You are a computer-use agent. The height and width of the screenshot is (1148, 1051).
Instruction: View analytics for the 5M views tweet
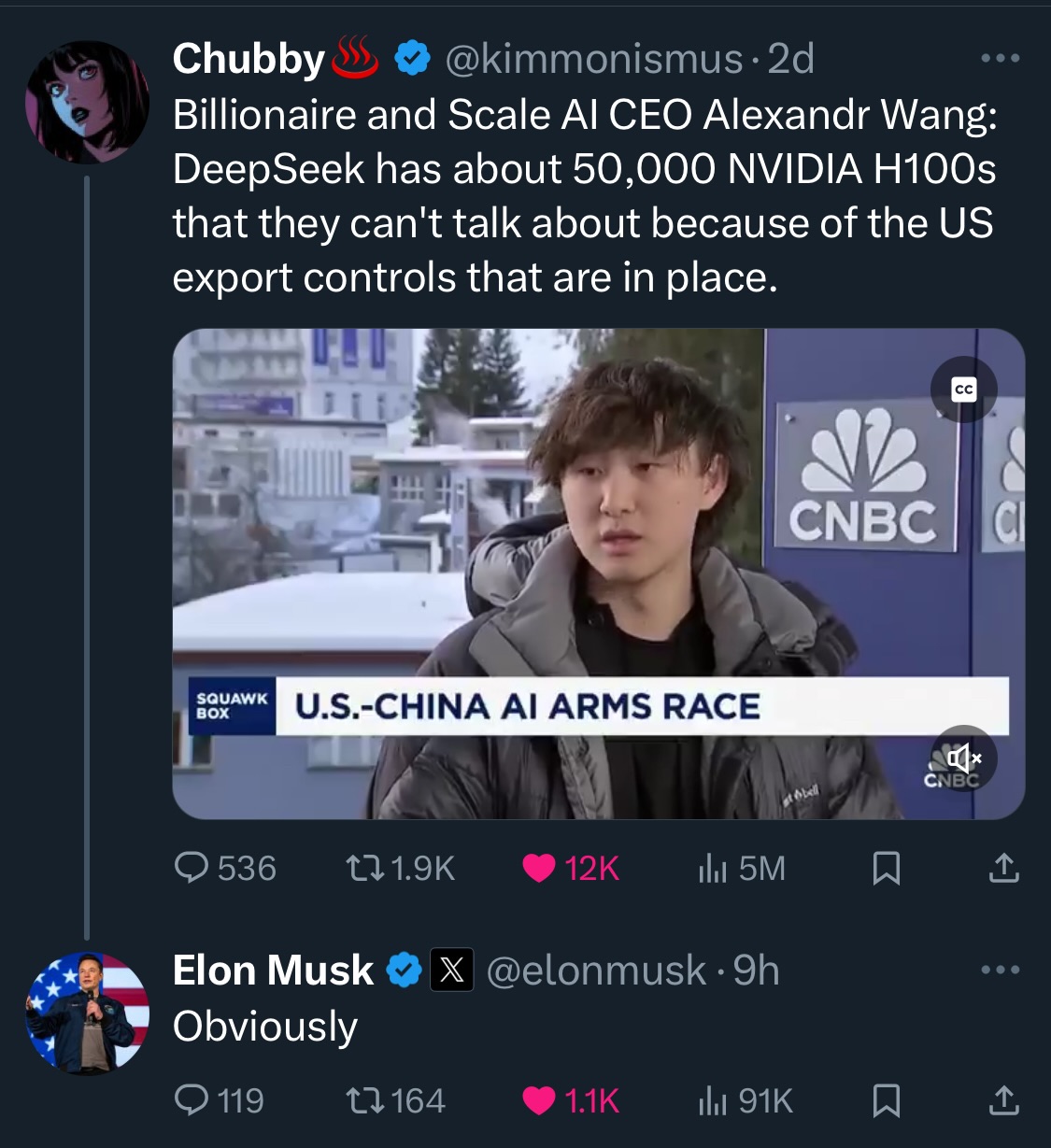click(712, 869)
